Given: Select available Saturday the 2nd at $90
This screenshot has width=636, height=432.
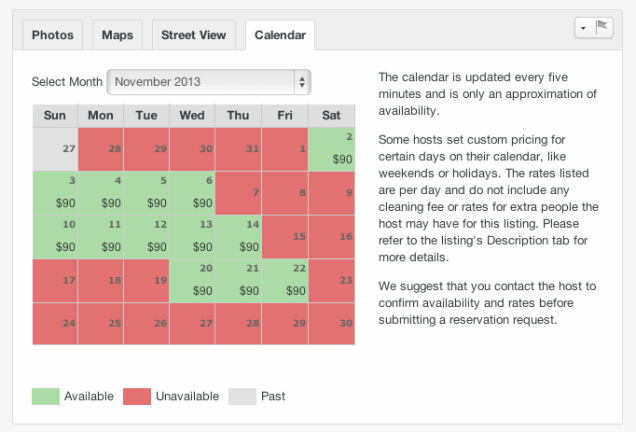Looking at the screenshot, I should pyautogui.click(x=332, y=148).
